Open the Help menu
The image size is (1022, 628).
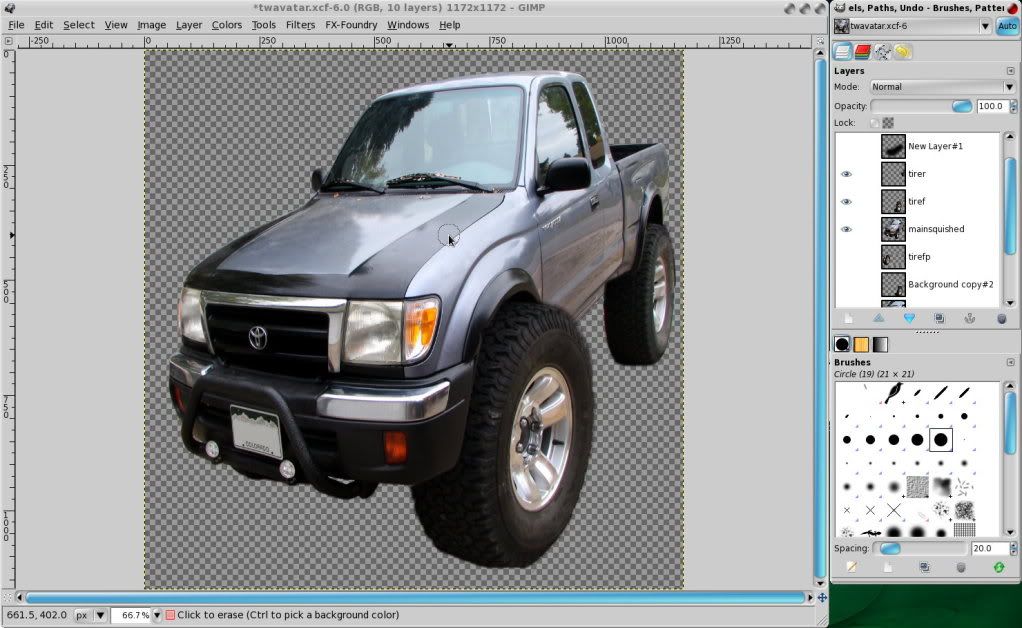pos(450,25)
